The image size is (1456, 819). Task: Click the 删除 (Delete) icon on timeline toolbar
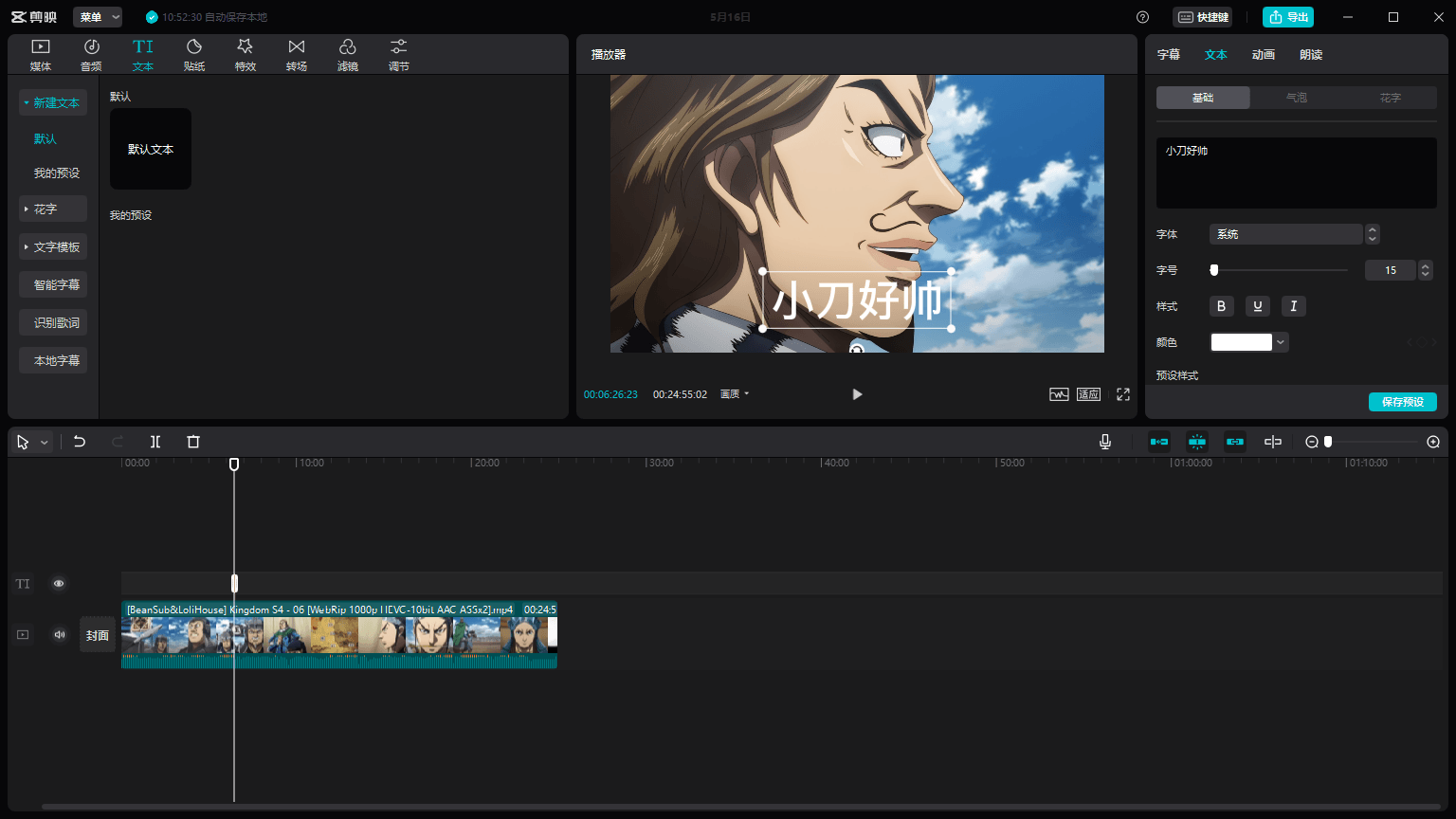193,441
